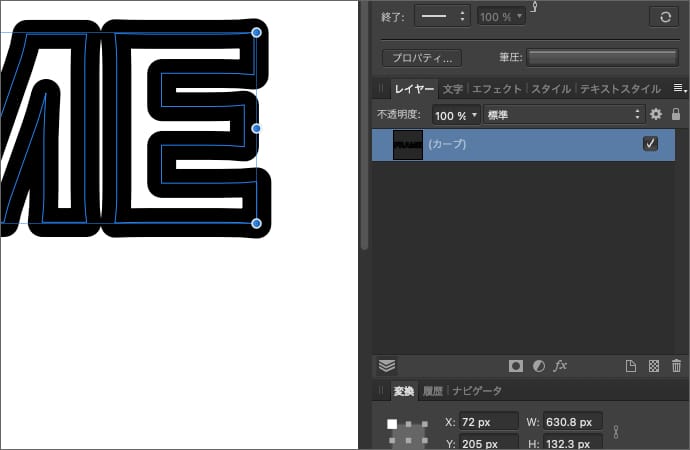Add a pixel layer

tap(654, 366)
